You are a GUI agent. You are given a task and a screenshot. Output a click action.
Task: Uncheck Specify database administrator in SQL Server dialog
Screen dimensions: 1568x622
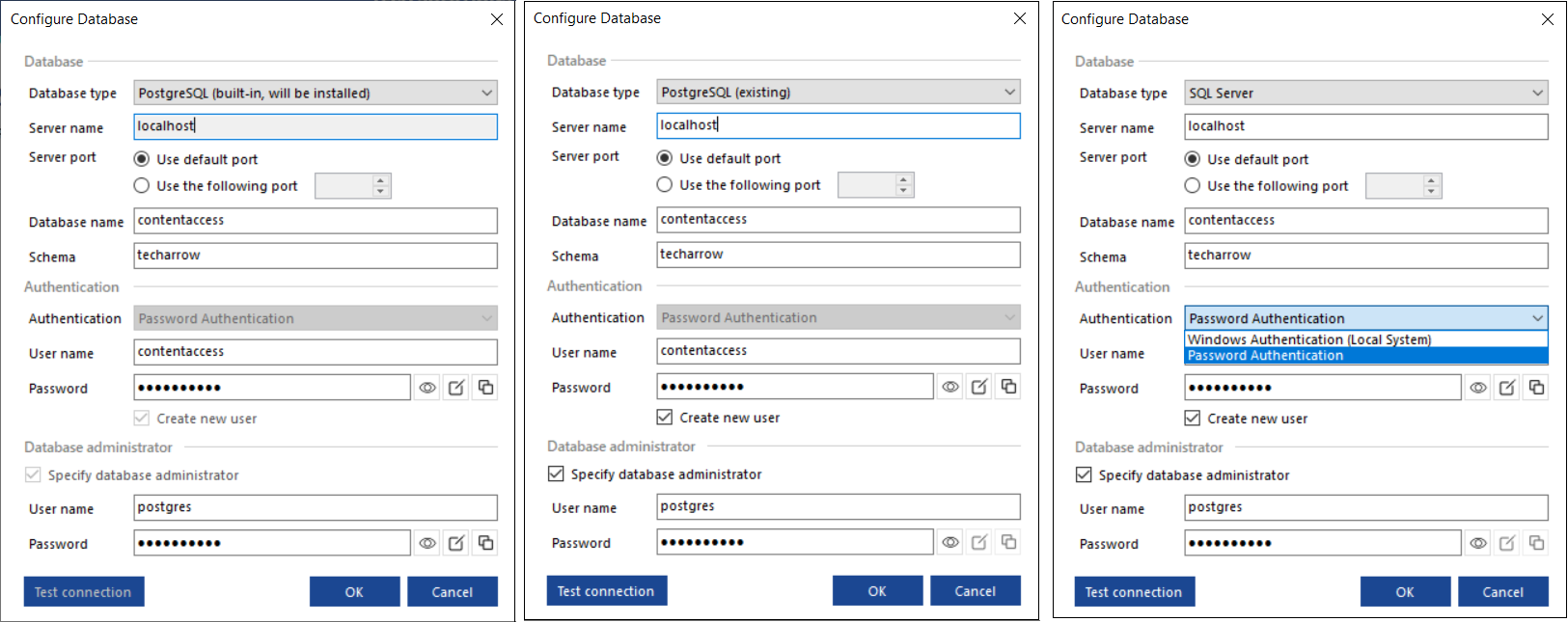tap(1084, 475)
